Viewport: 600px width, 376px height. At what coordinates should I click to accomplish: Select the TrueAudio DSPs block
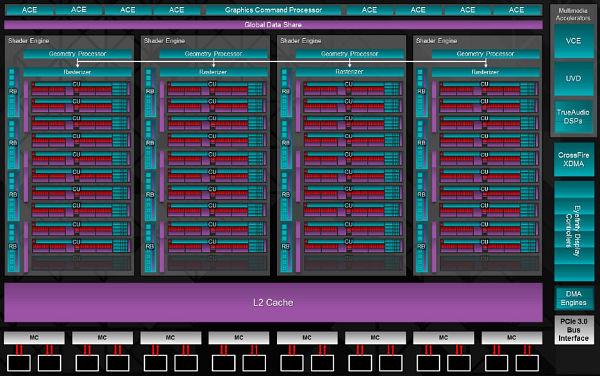click(574, 117)
